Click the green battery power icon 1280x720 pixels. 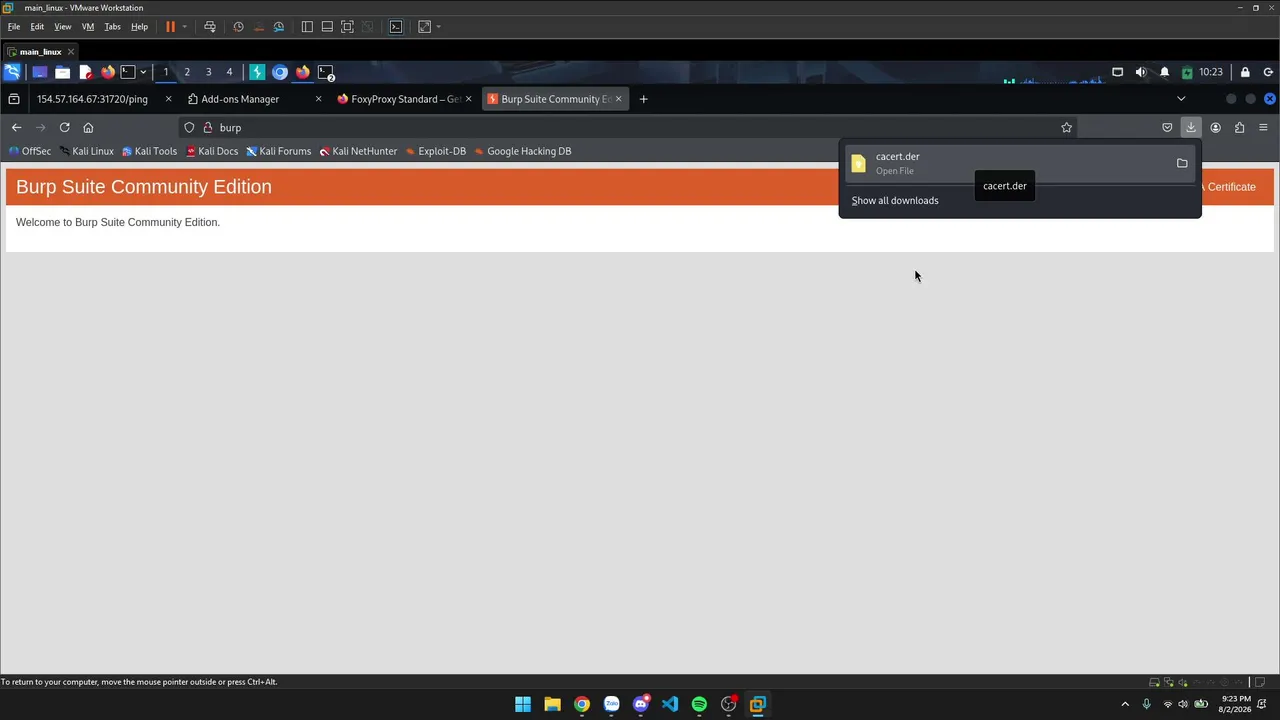coord(1187,72)
